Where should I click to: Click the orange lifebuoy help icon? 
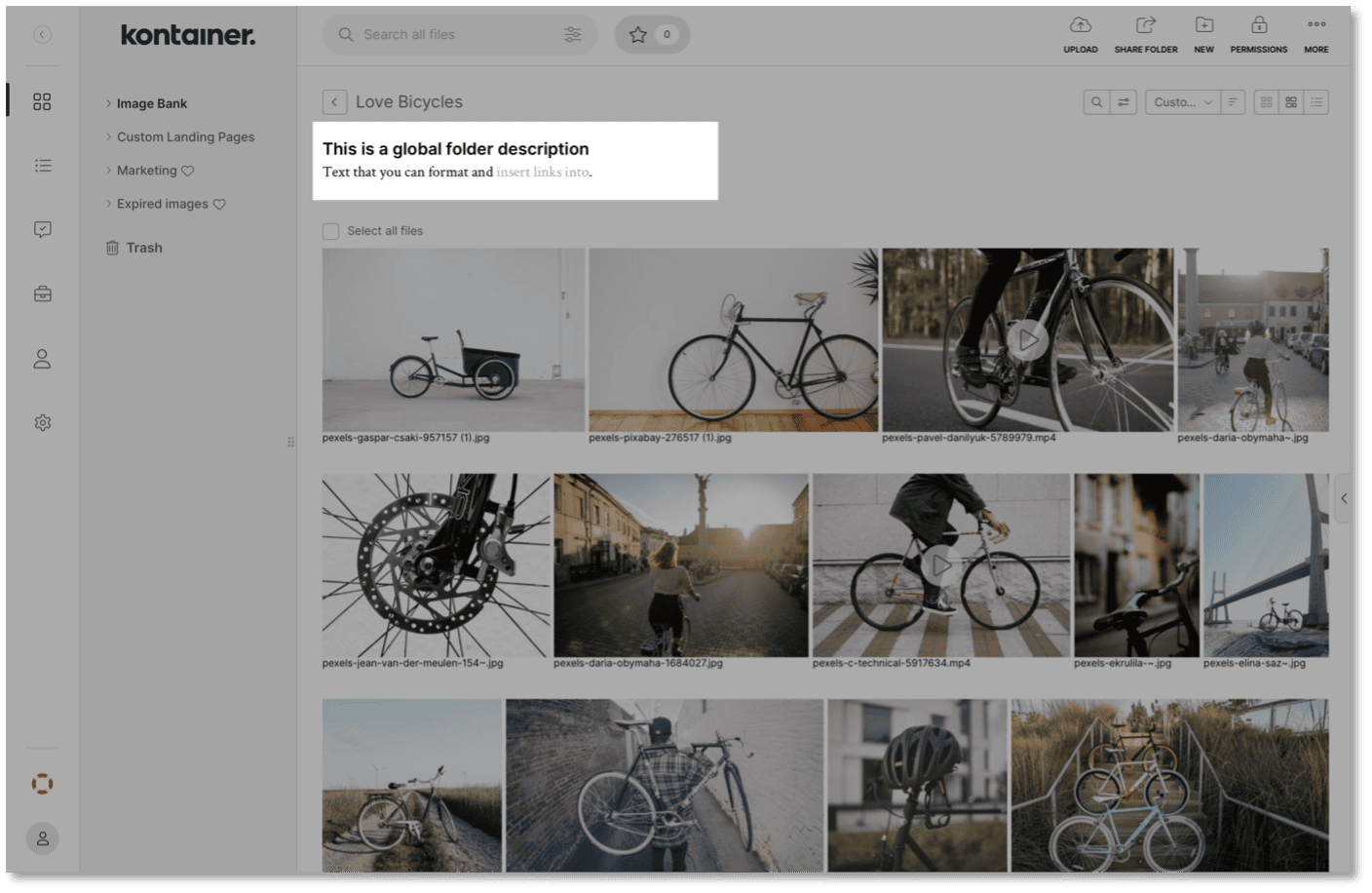click(x=42, y=784)
